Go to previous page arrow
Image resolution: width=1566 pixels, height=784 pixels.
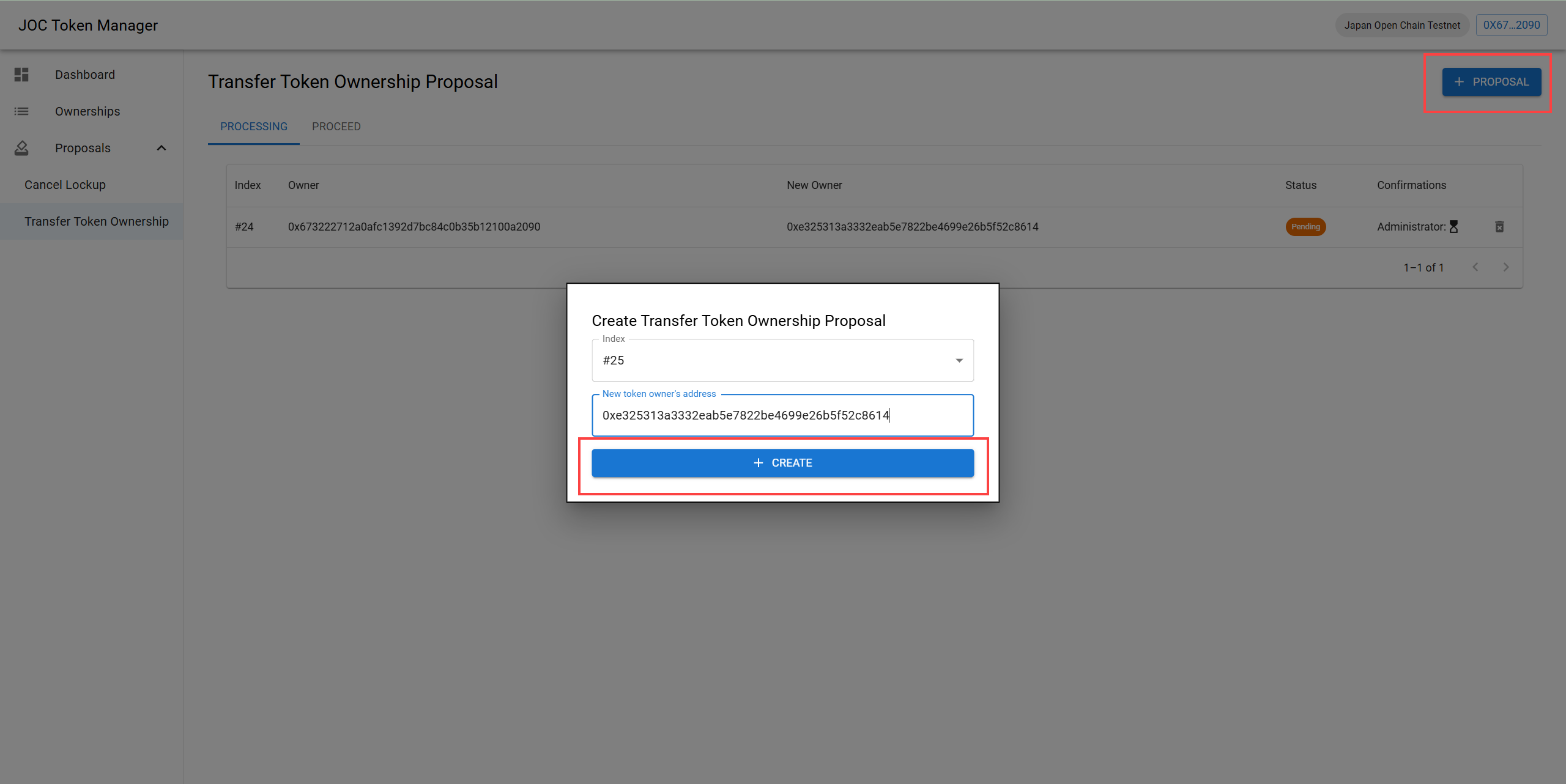point(1475,267)
